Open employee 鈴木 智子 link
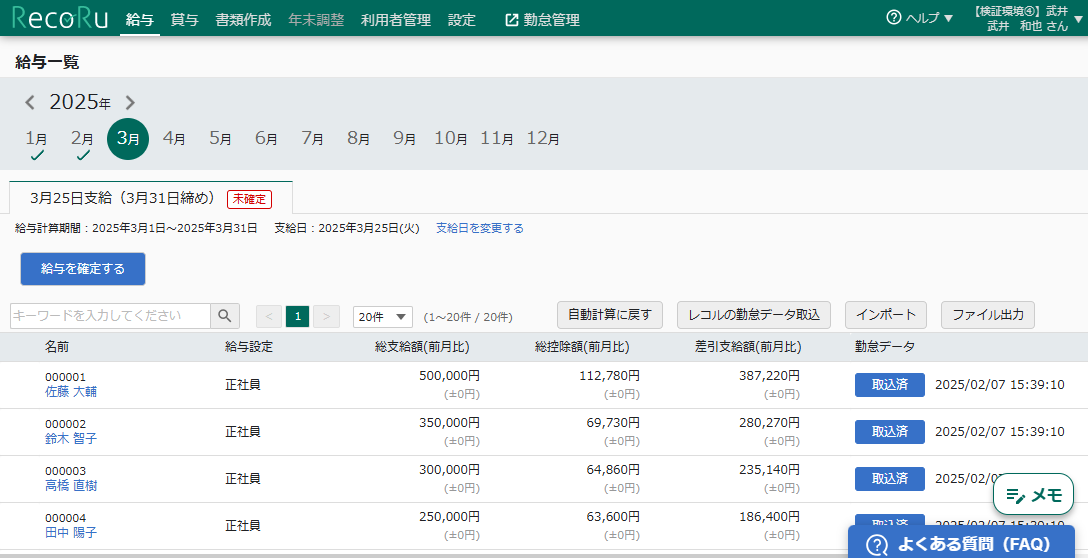Screen dimensions: 1088x558 71,439
